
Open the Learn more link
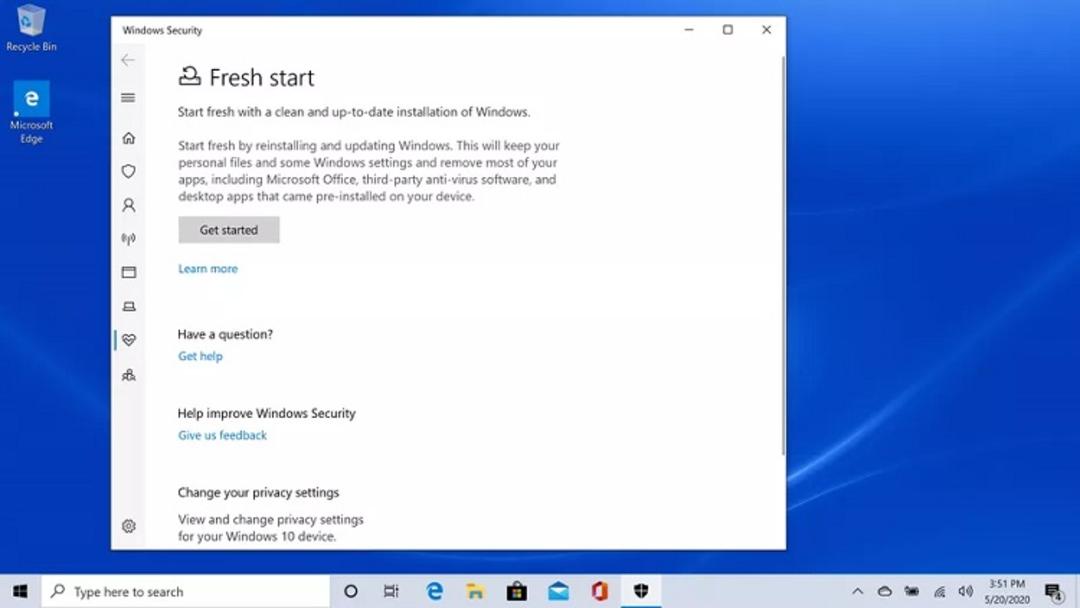click(x=208, y=269)
